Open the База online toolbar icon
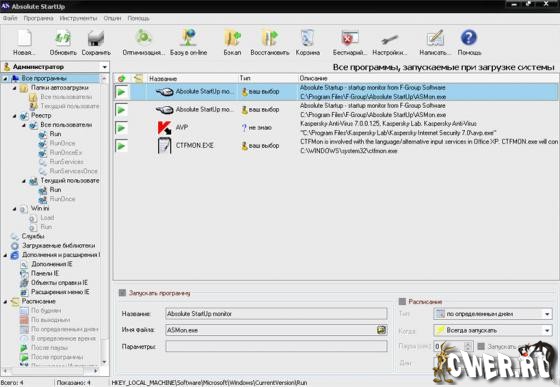 click(189, 38)
